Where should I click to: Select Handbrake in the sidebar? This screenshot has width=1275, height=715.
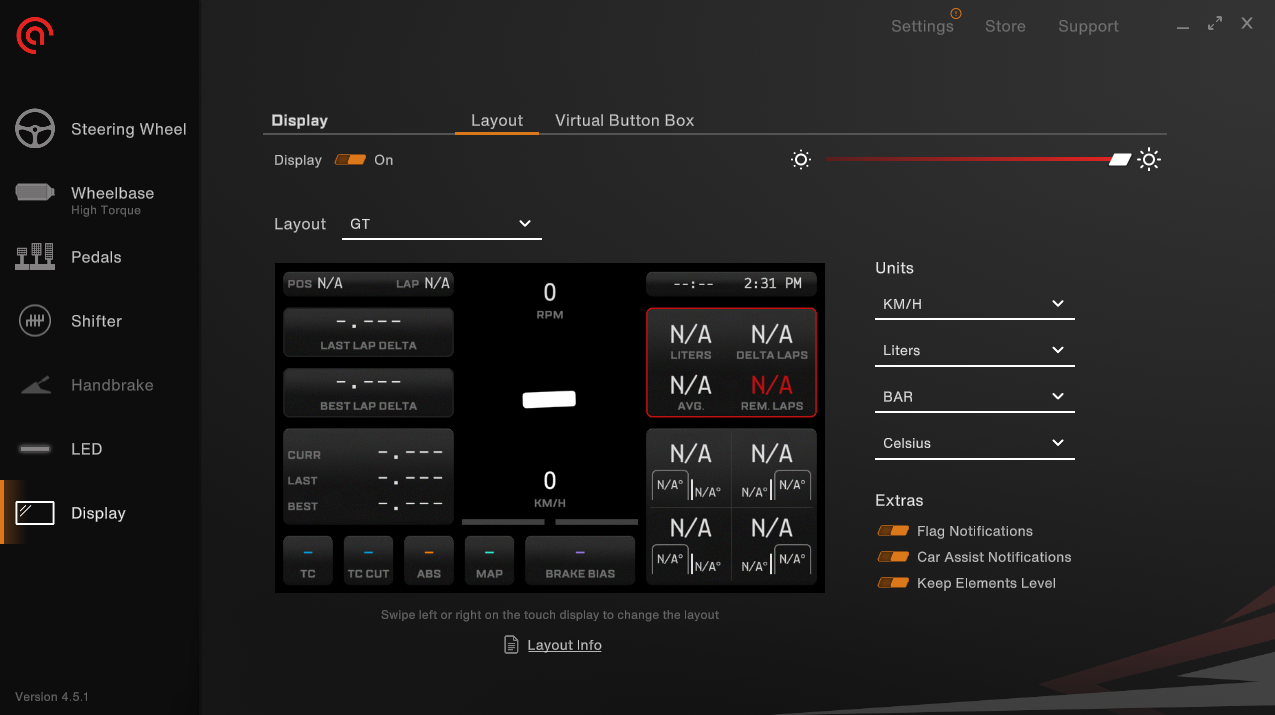[x=100, y=385]
